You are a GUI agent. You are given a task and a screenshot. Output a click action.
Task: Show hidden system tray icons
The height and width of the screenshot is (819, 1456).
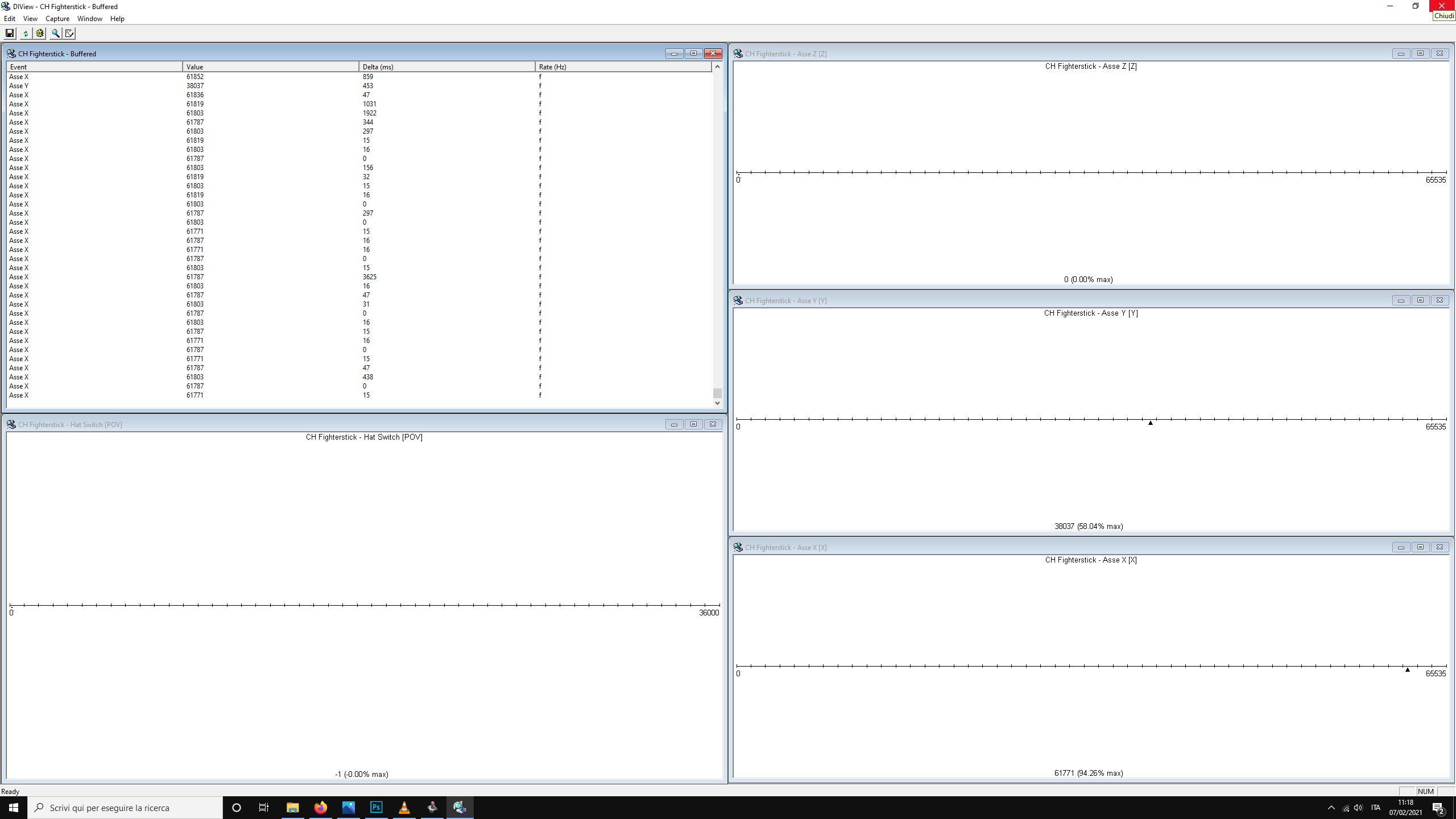tap(1331, 808)
